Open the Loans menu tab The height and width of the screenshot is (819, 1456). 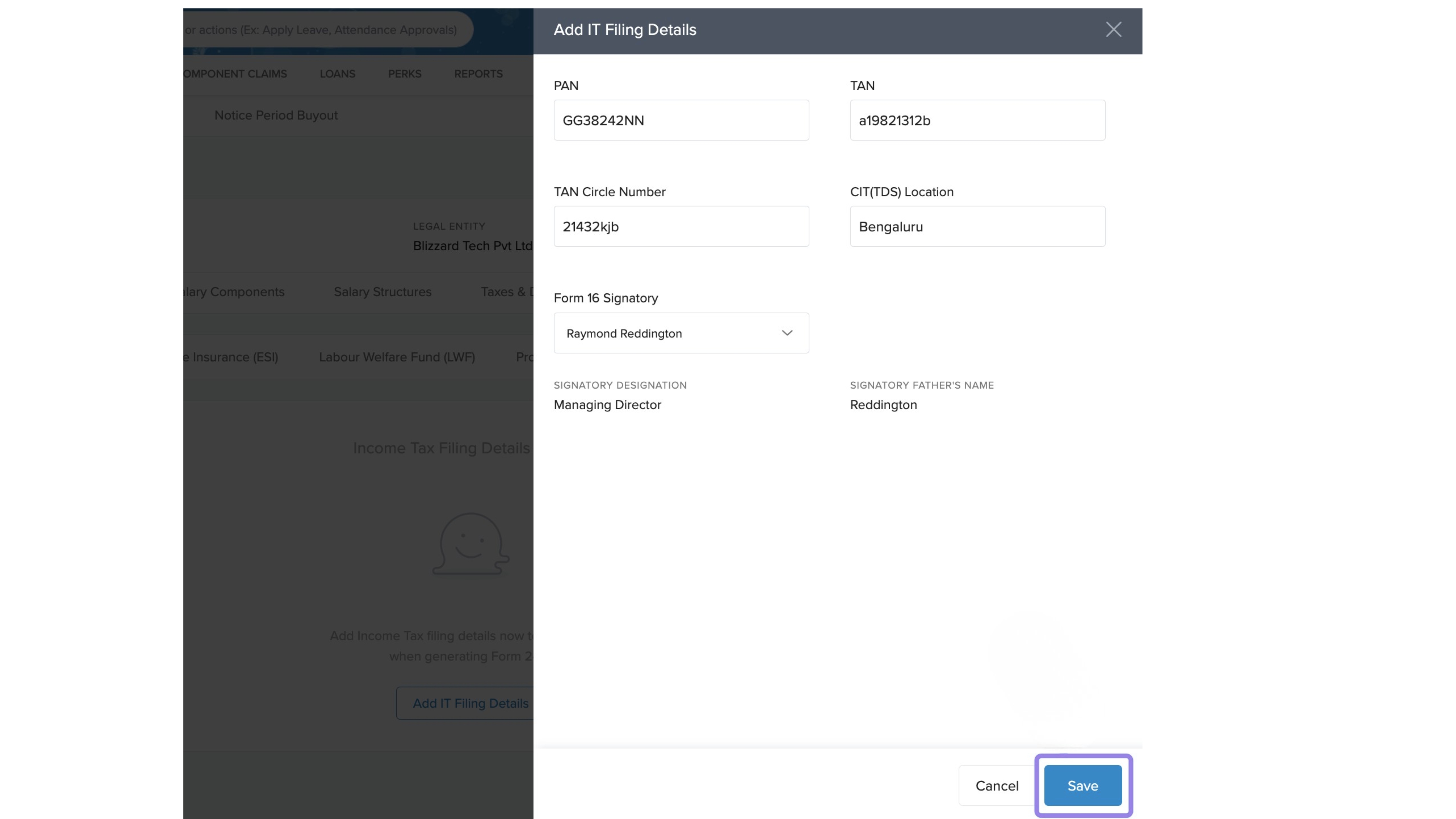tap(338, 74)
